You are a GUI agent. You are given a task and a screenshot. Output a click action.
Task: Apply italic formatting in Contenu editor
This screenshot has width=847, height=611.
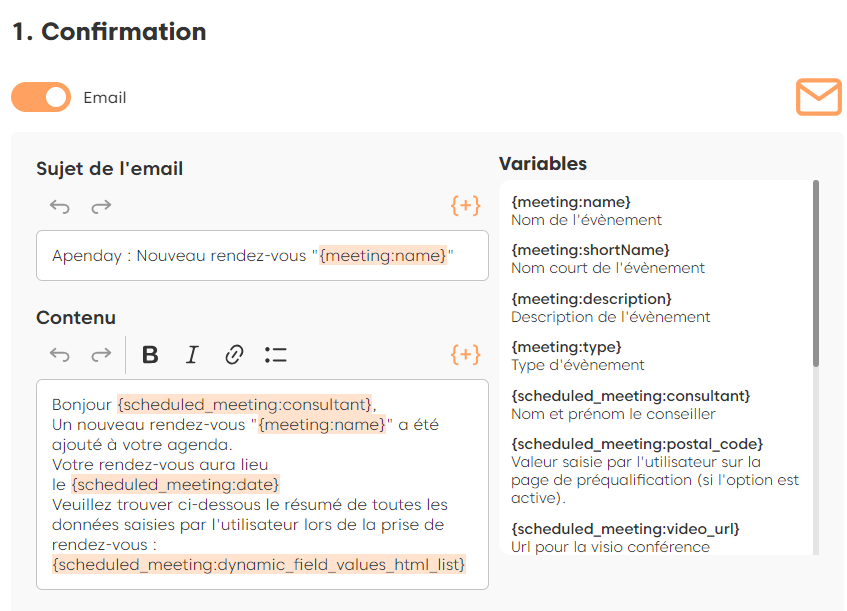click(192, 355)
